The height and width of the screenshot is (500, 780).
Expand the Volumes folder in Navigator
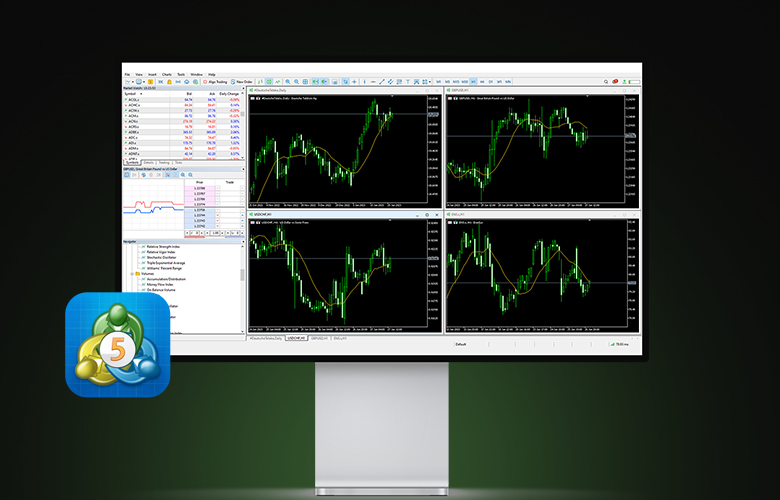click(132, 274)
